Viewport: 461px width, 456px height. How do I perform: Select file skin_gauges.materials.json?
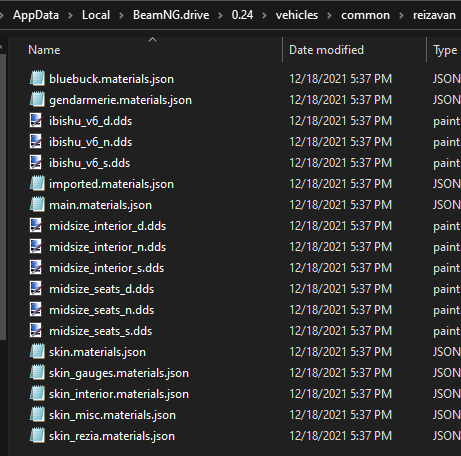pos(119,373)
